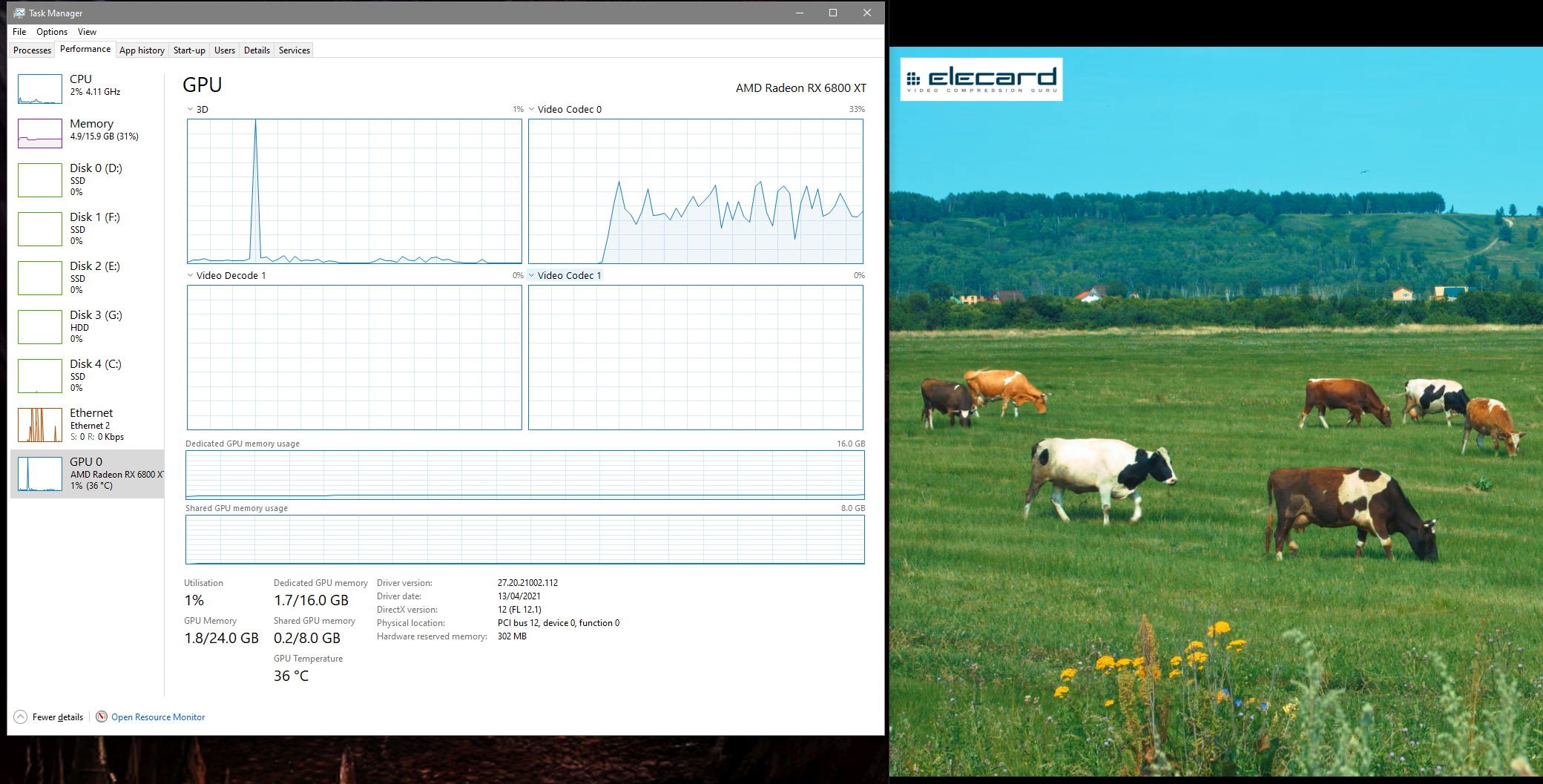Select the Performance tab
Viewport: 1543px width, 784px height.
[x=85, y=49]
